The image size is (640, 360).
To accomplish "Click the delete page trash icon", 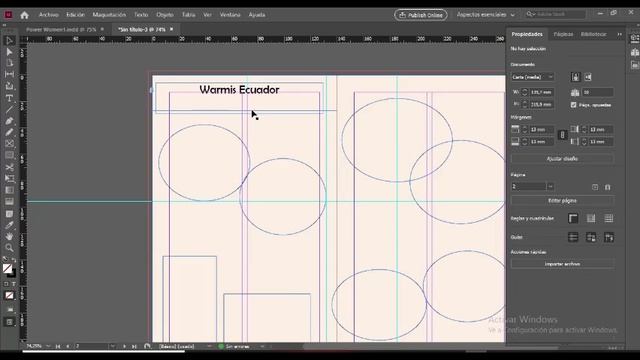I will click(x=607, y=187).
